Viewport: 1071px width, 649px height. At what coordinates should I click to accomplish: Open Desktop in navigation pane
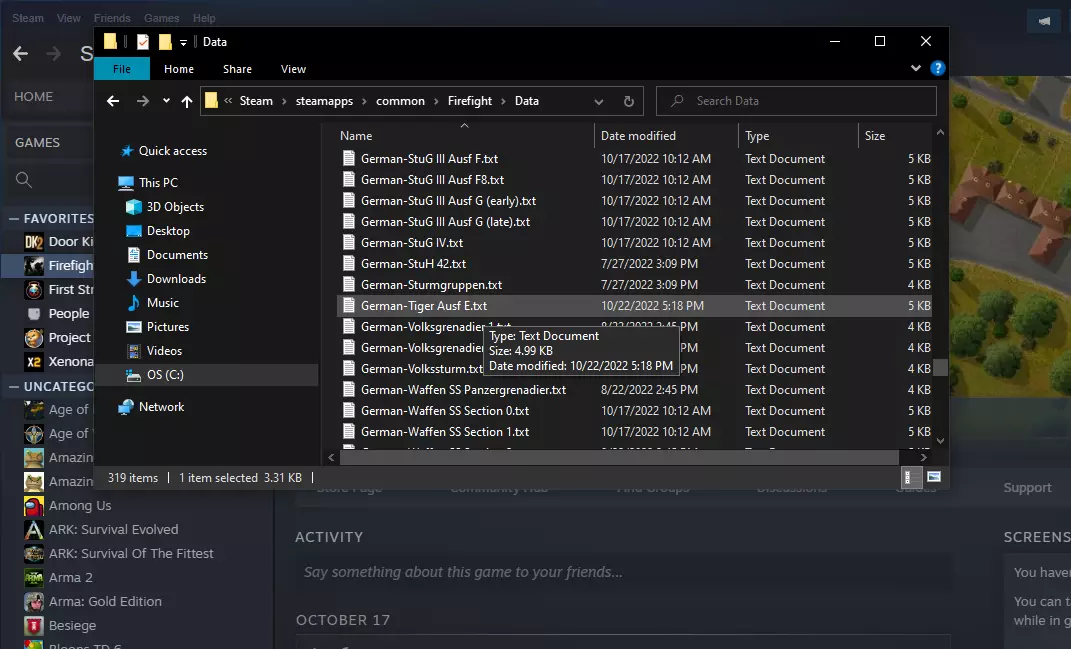[x=168, y=231]
